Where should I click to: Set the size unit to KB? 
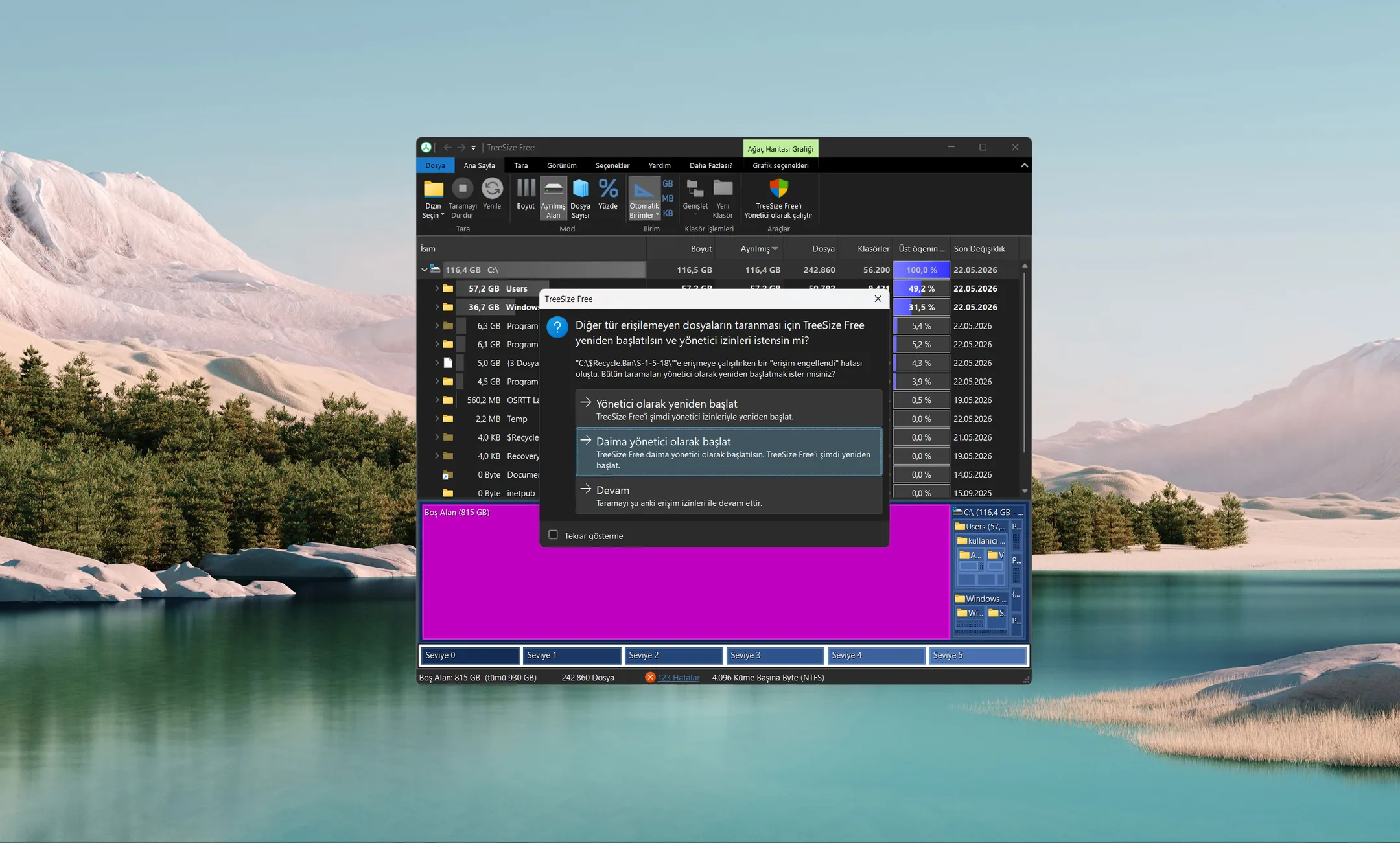click(x=668, y=213)
